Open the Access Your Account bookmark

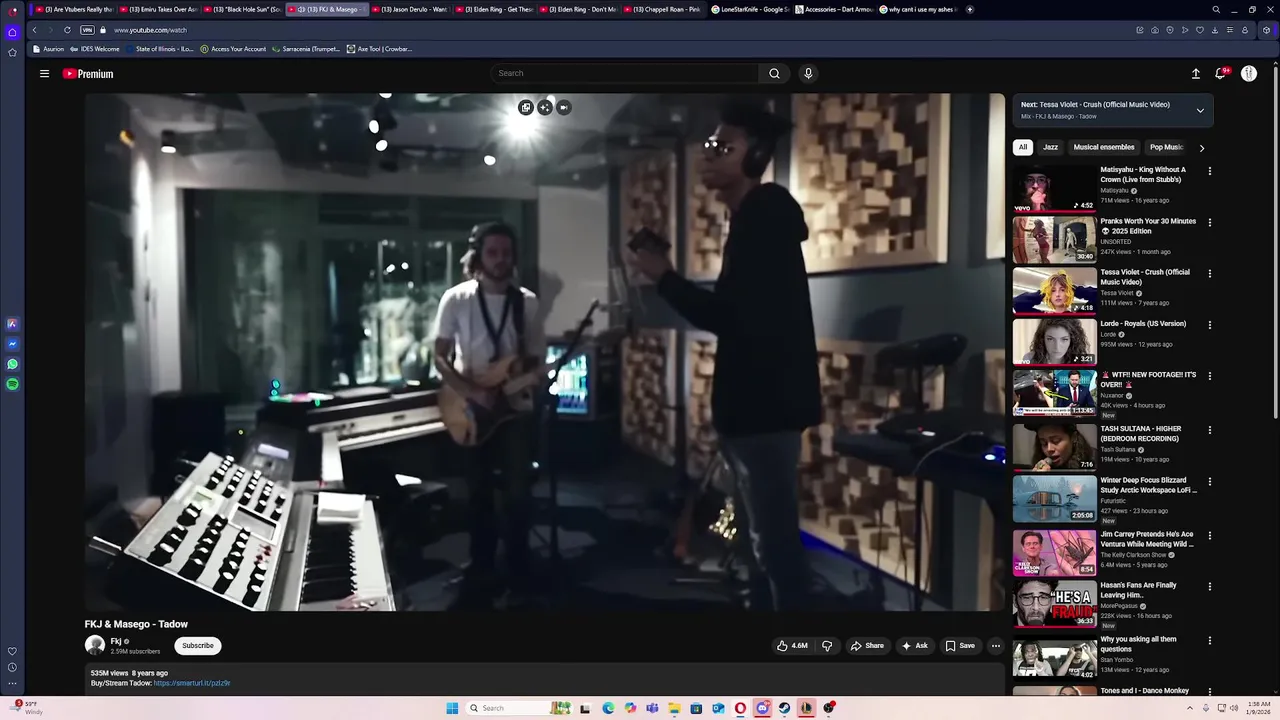233,49
